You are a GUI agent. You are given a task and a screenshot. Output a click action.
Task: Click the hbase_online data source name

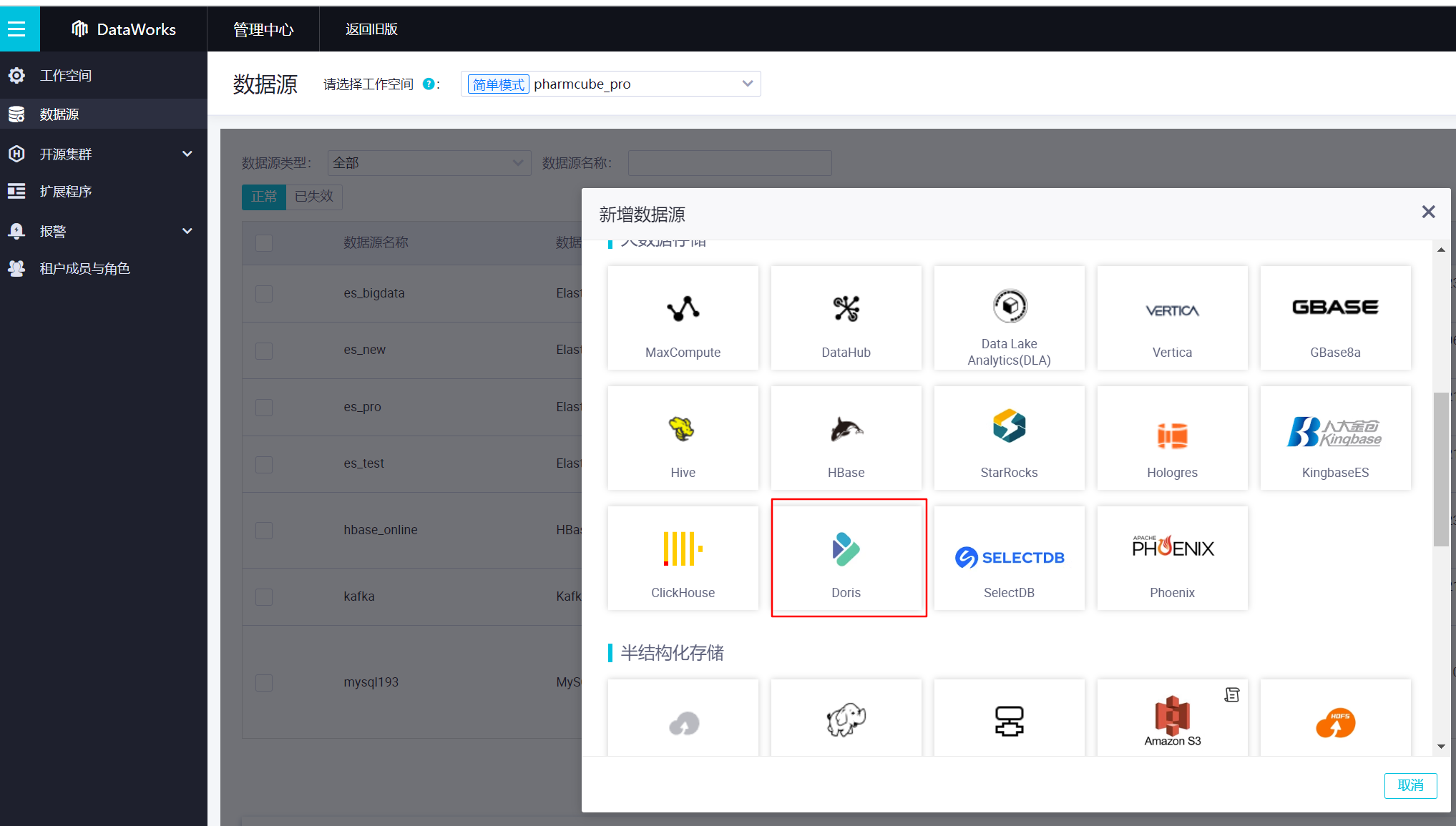point(380,530)
